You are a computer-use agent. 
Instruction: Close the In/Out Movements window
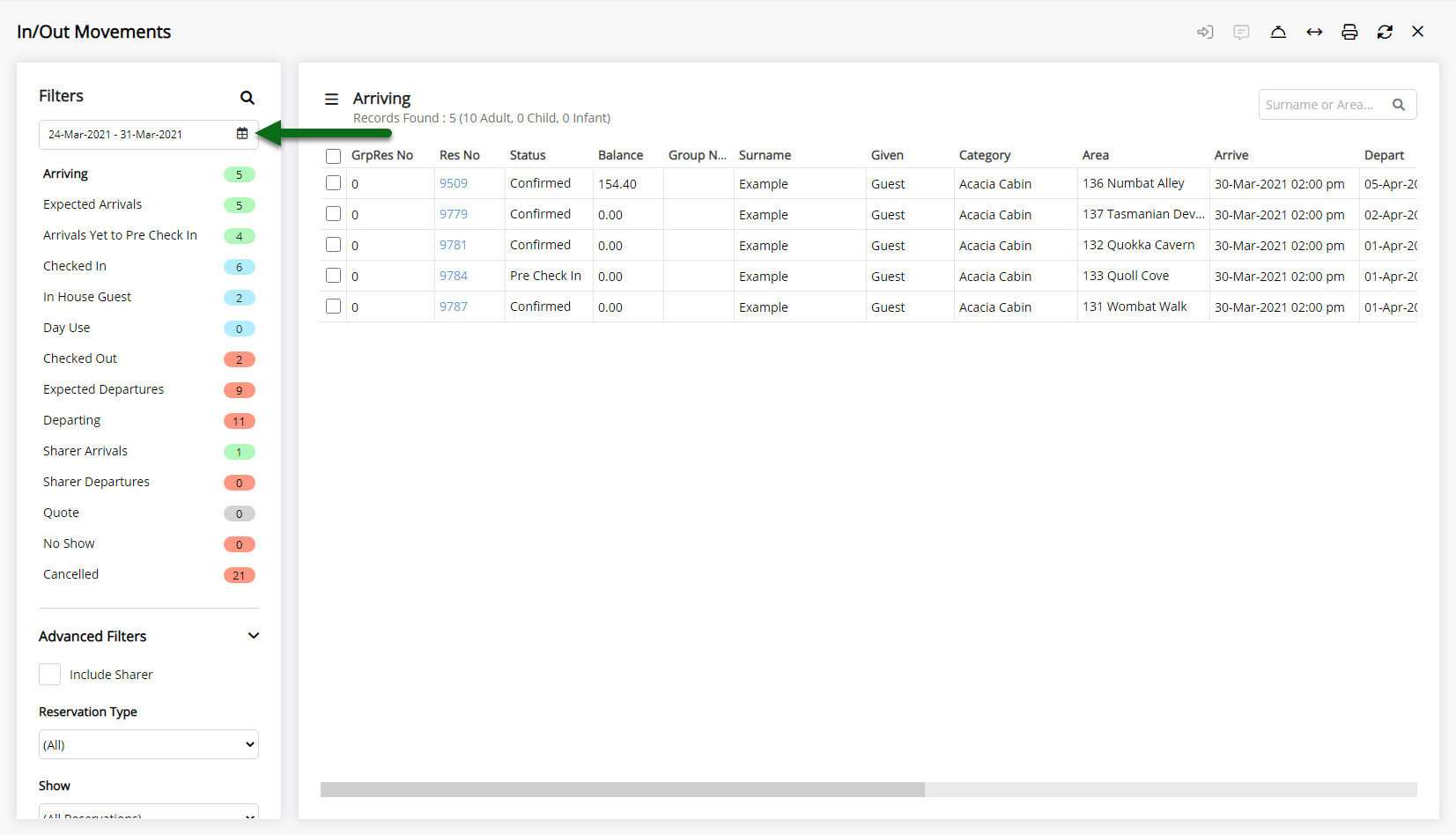tap(1418, 32)
